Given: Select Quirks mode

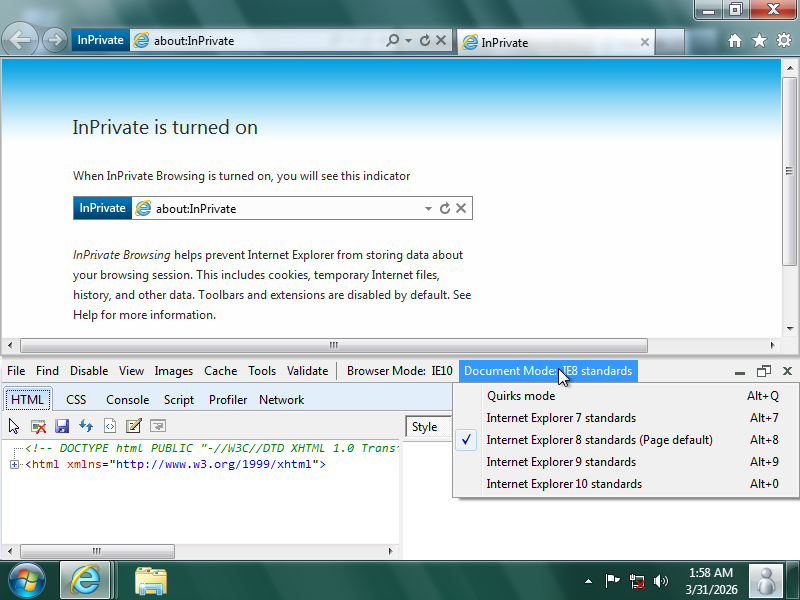Looking at the screenshot, I should (626, 396).
